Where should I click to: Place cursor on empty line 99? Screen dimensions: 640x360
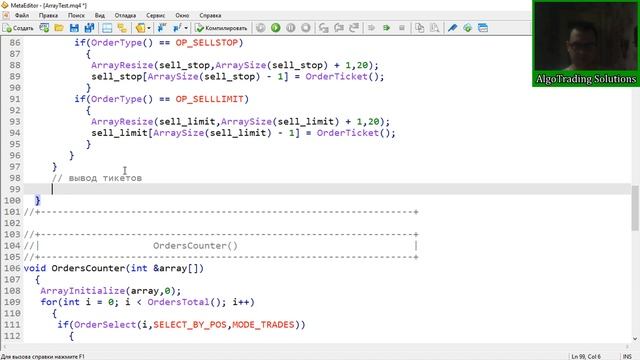(x=327, y=189)
